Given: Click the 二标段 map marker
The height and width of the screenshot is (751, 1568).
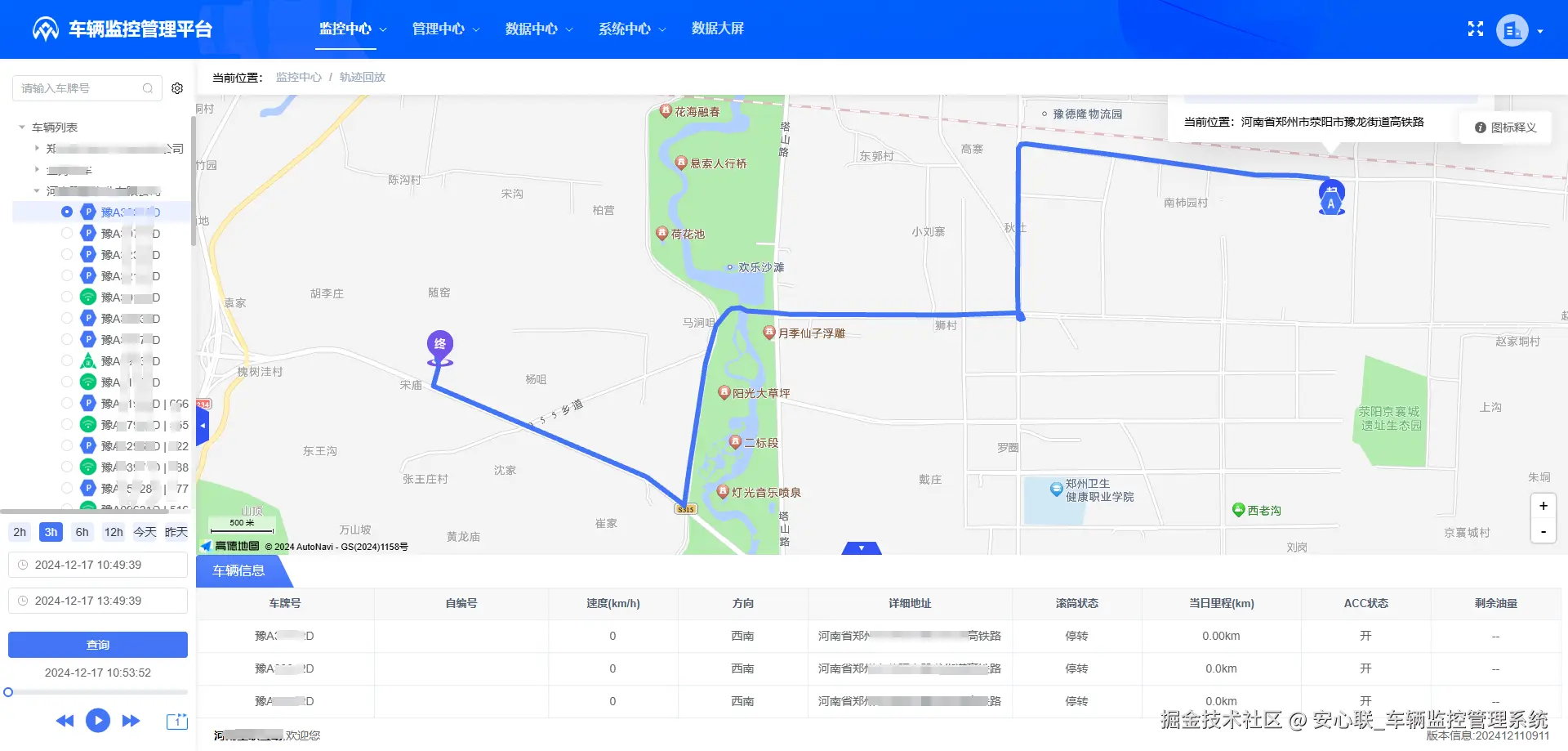Looking at the screenshot, I should click(x=735, y=442).
